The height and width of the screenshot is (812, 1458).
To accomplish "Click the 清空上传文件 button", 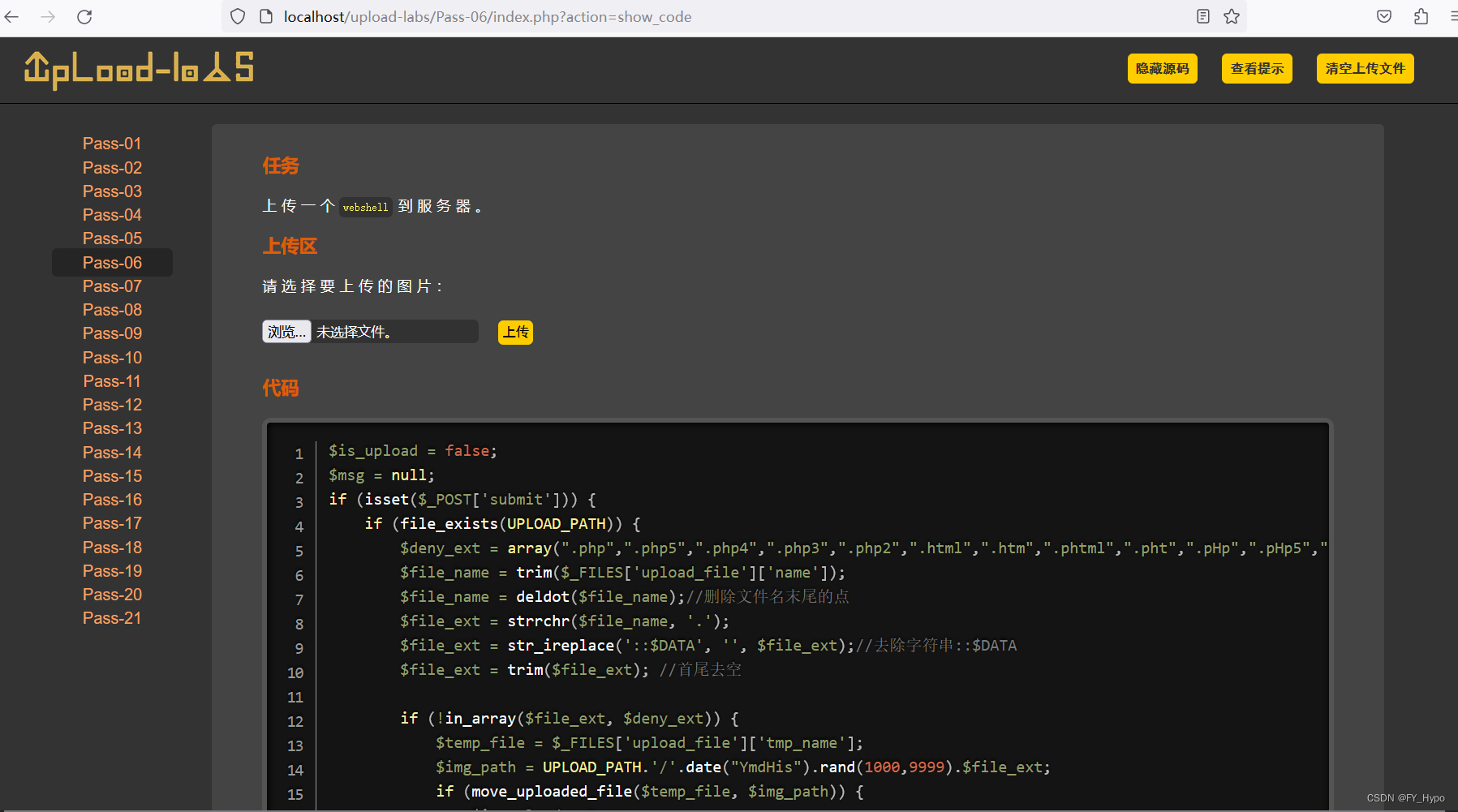I will [x=1365, y=69].
